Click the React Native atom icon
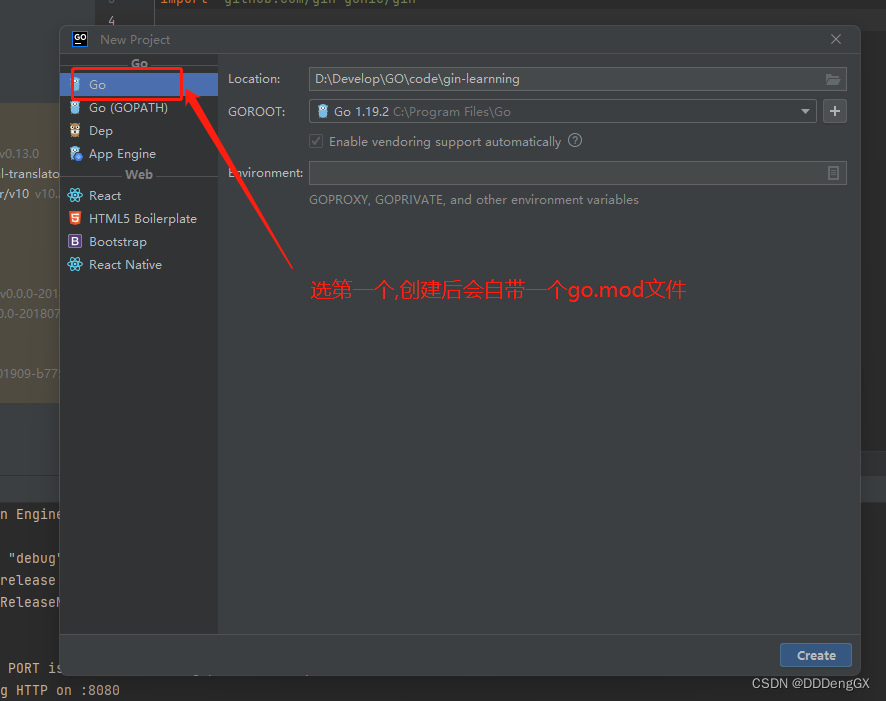The height and width of the screenshot is (701, 886). [75, 264]
